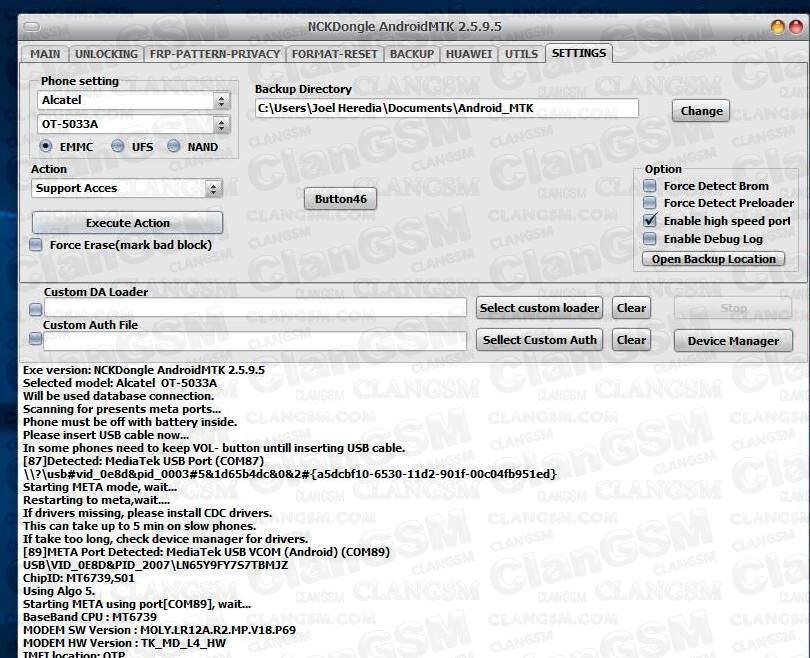Image resolution: width=810 pixels, height=658 pixels.
Task: Click log line 'Scanning for presents meta ports...'
Action: pyautogui.click(x=122, y=409)
